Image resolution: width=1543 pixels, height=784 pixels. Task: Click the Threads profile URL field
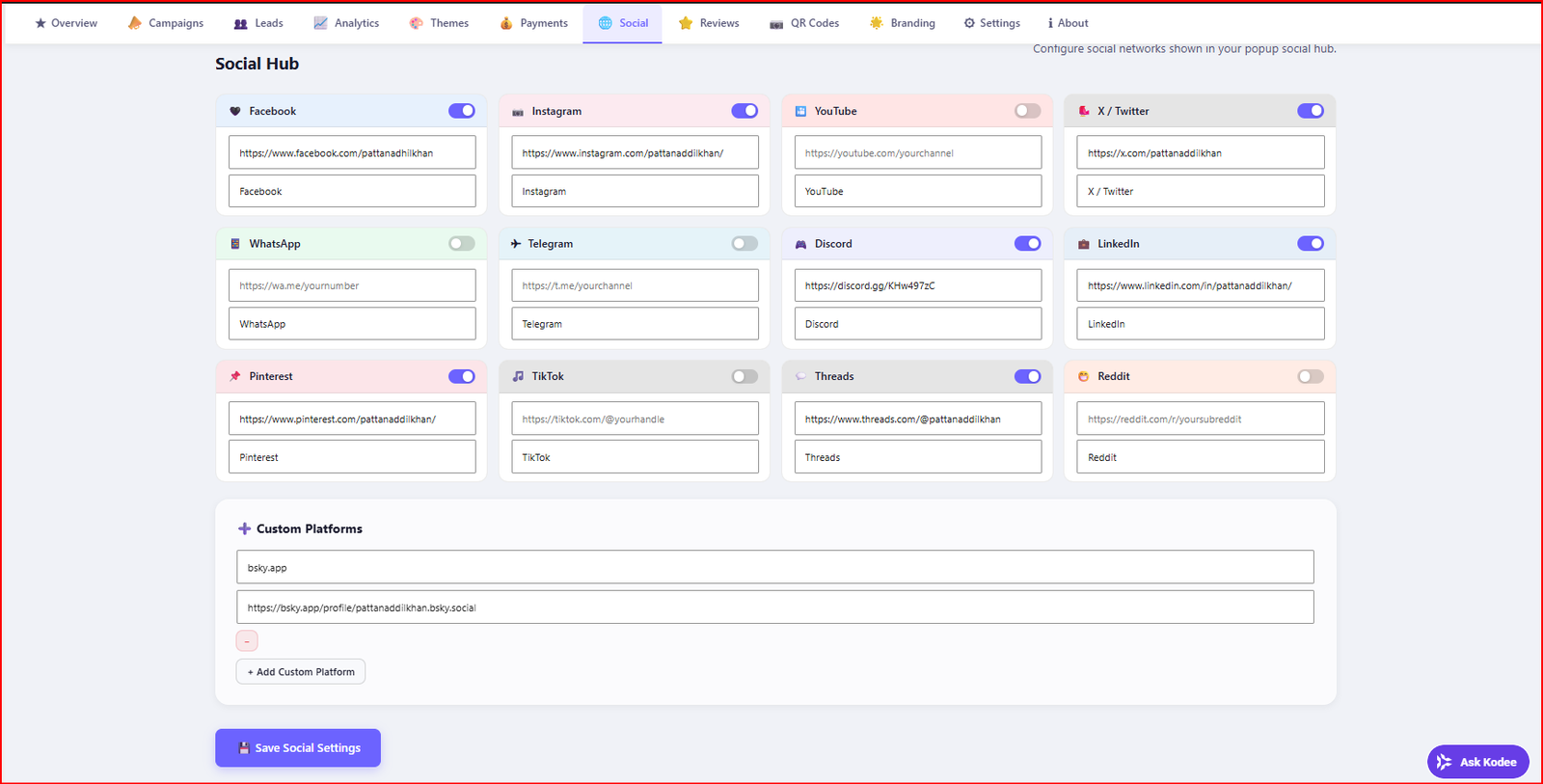[918, 419]
